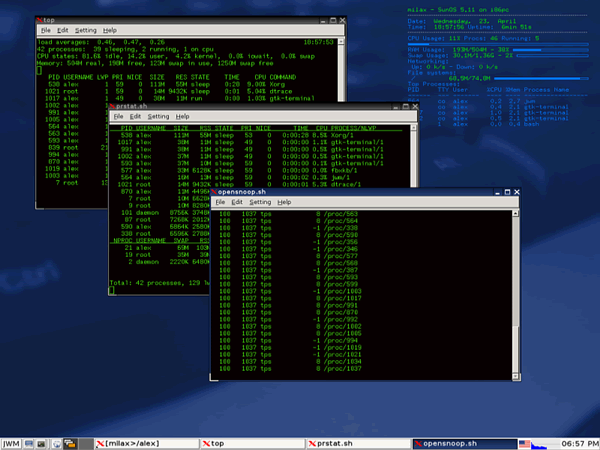
Task: Click scrollbar down arrow in opensnoop.sh window
Action: pyautogui.click(x=515, y=377)
